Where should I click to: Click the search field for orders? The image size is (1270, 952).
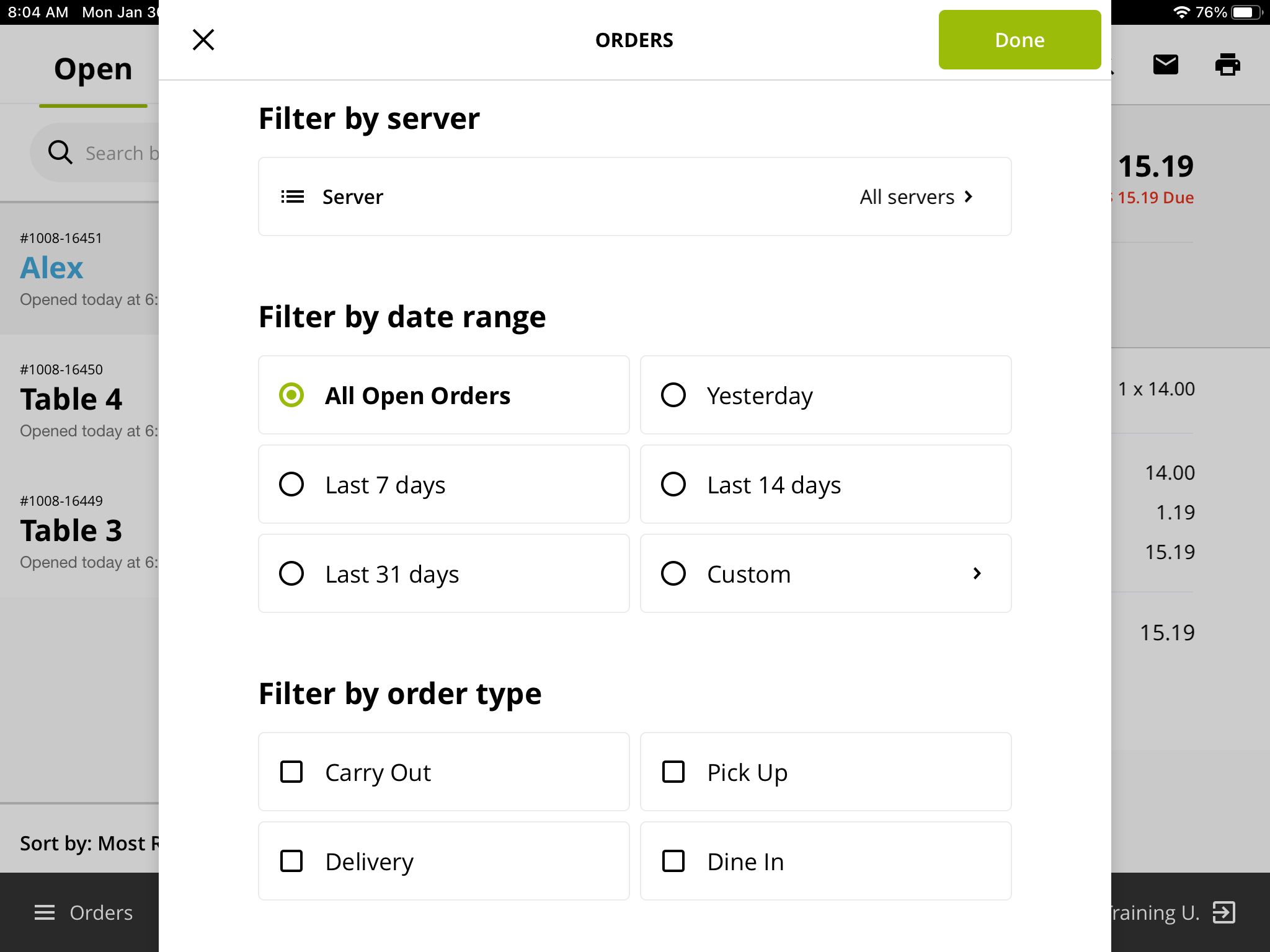pos(112,152)
